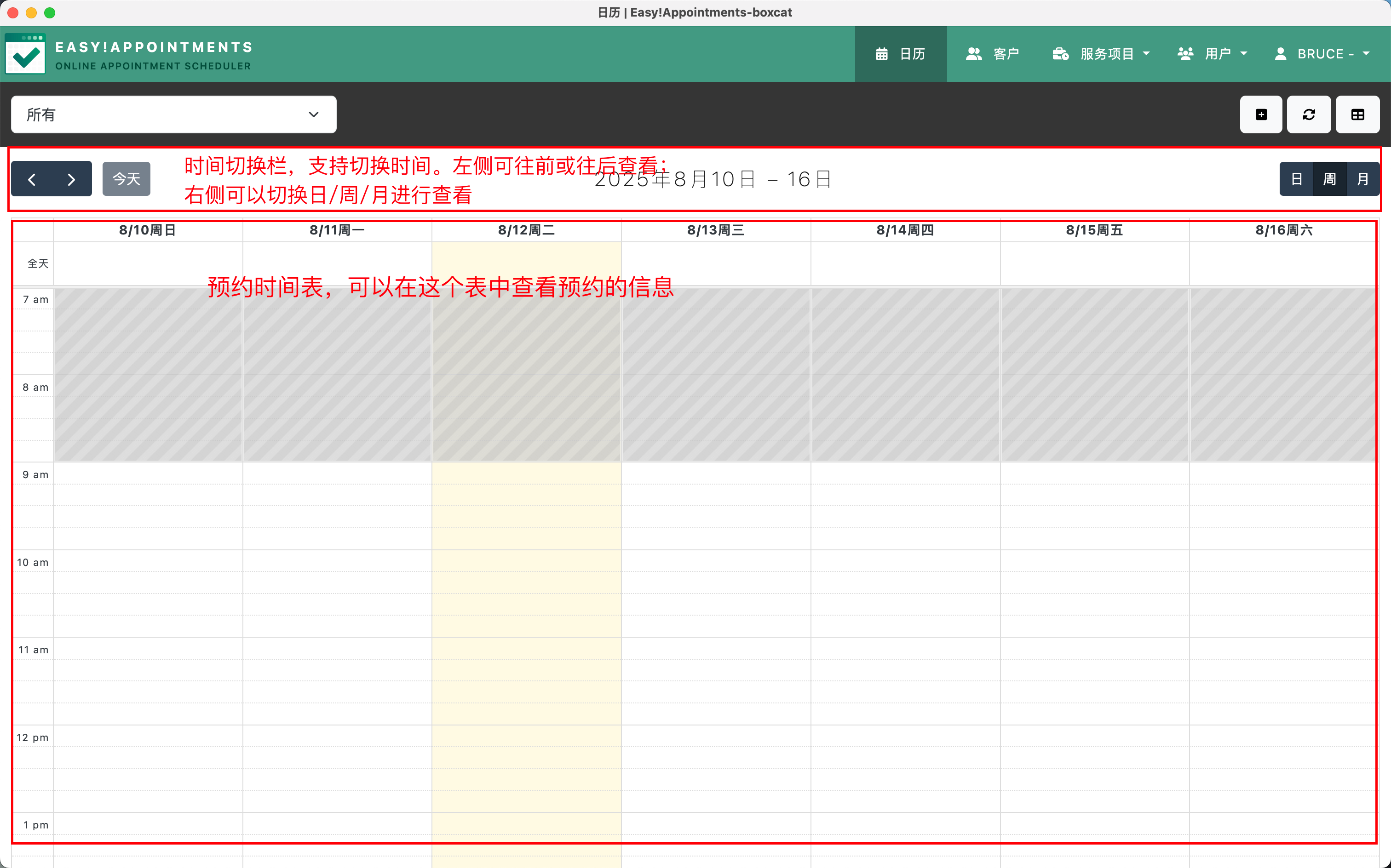The image size is (1391, 868).
Task: Click the 全天 all-day cell for 8/13周三
Action: point(716,263)
